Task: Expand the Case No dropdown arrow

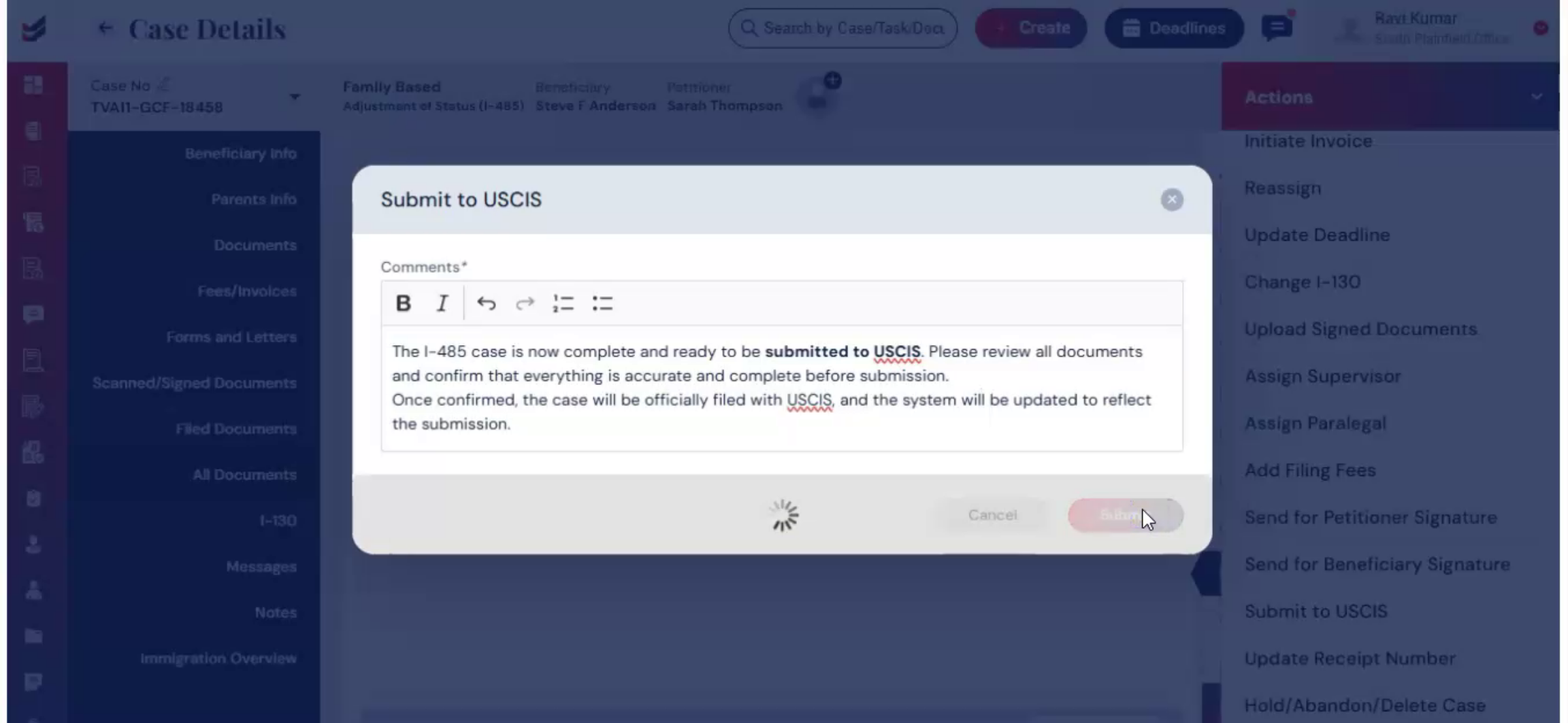Action: pos(295,97)
